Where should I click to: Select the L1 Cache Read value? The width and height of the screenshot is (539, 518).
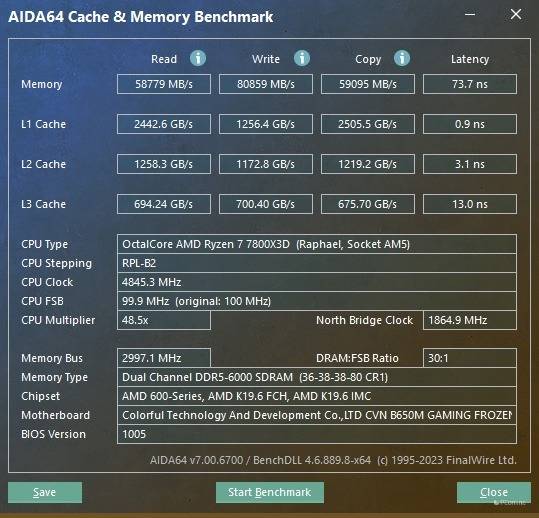pos(164,124)
